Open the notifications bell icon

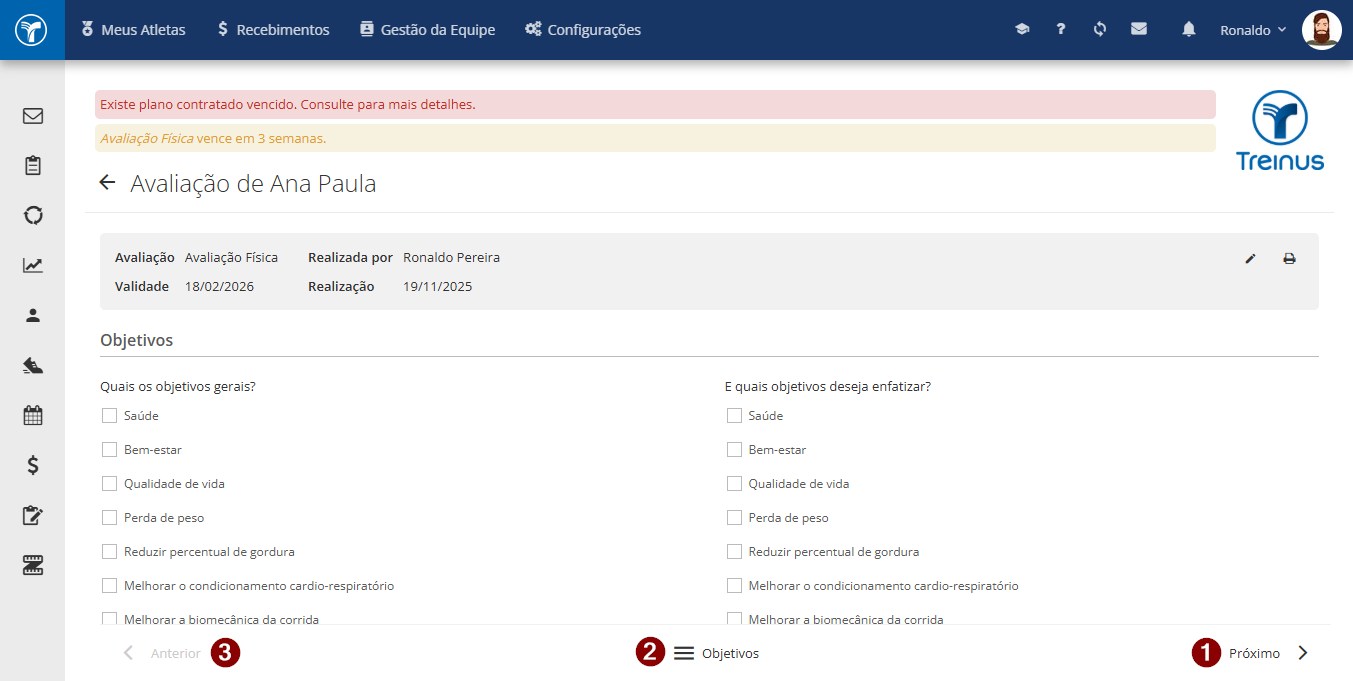click(1188, 30)
